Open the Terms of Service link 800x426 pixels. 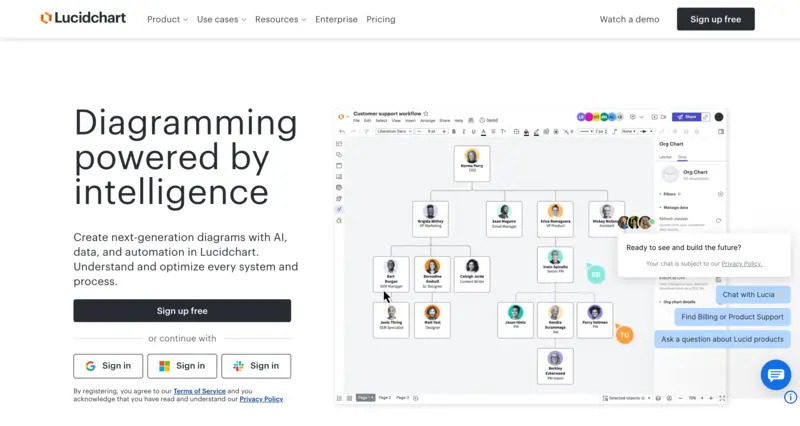pyautogui.click(x=199, y=391)
